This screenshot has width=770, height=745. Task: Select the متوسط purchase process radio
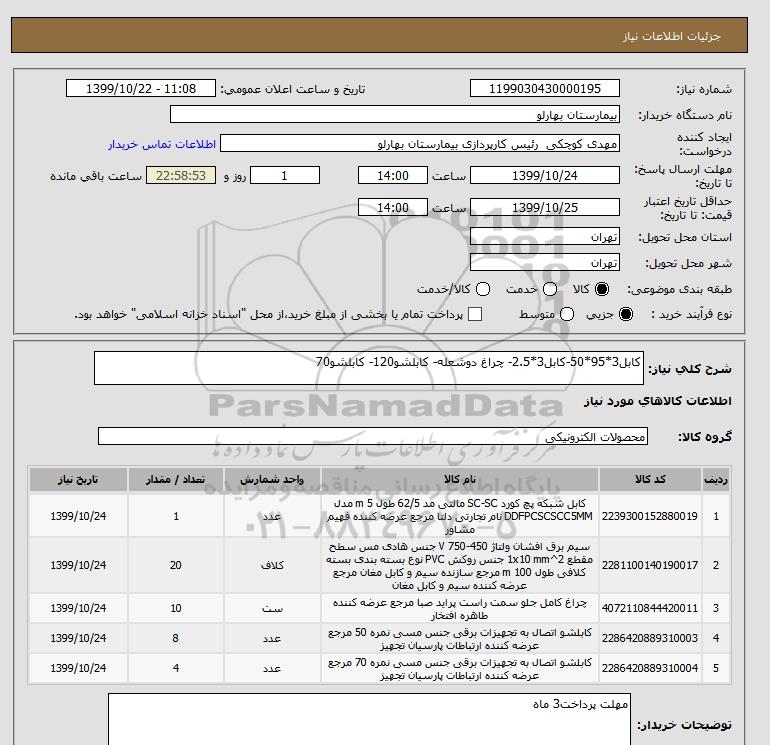[x=567, y=314]
